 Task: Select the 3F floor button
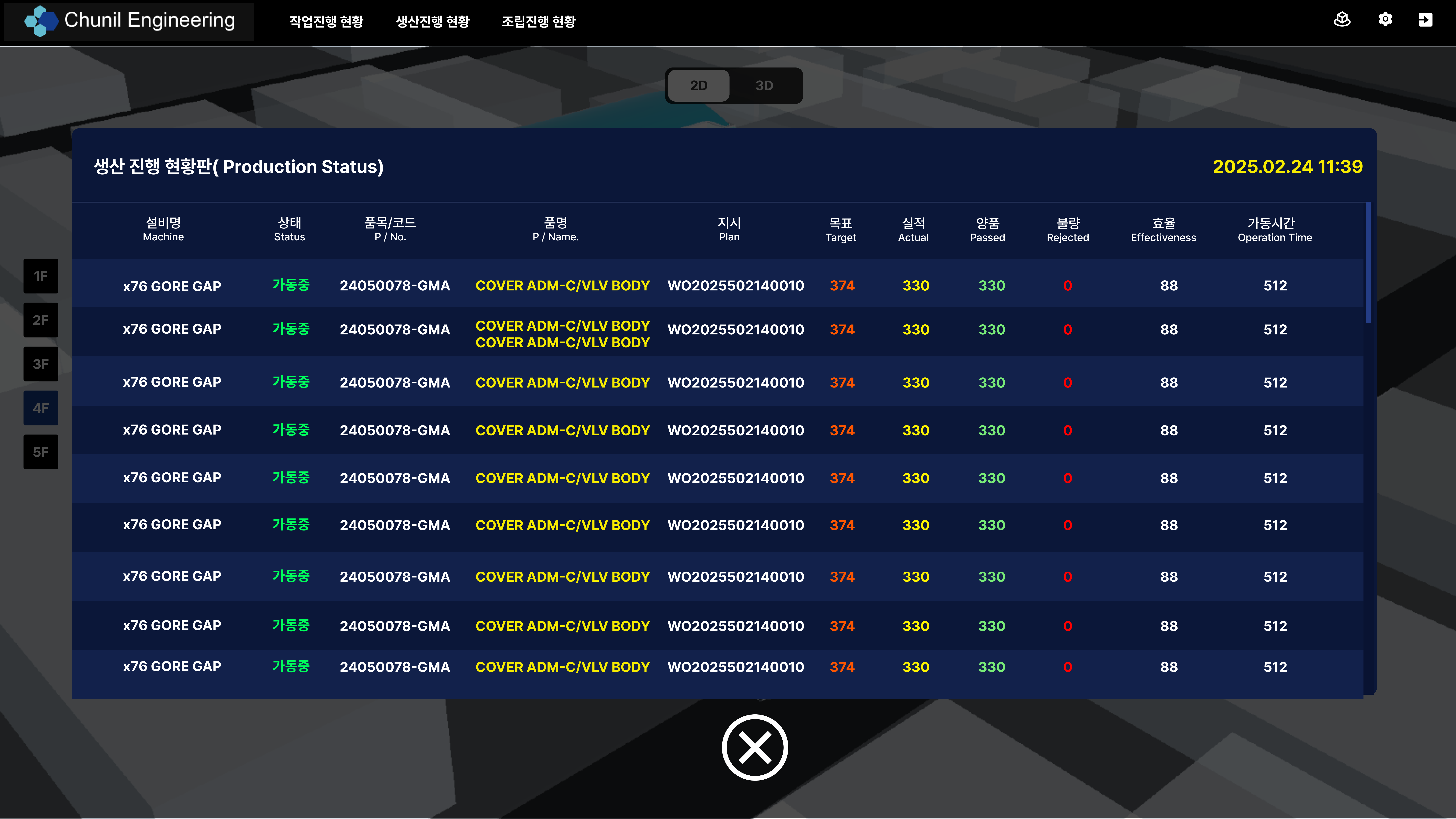click(41, 364)
